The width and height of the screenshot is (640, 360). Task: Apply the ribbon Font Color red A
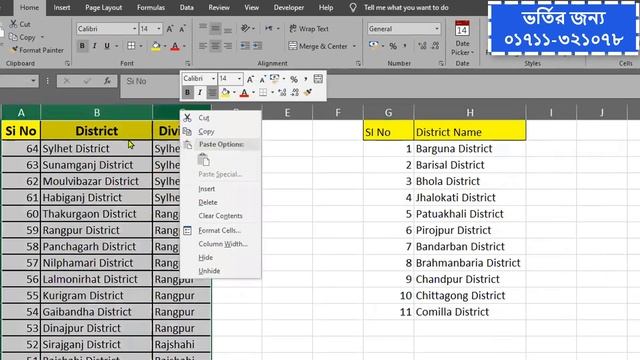[x=175, y=46]
